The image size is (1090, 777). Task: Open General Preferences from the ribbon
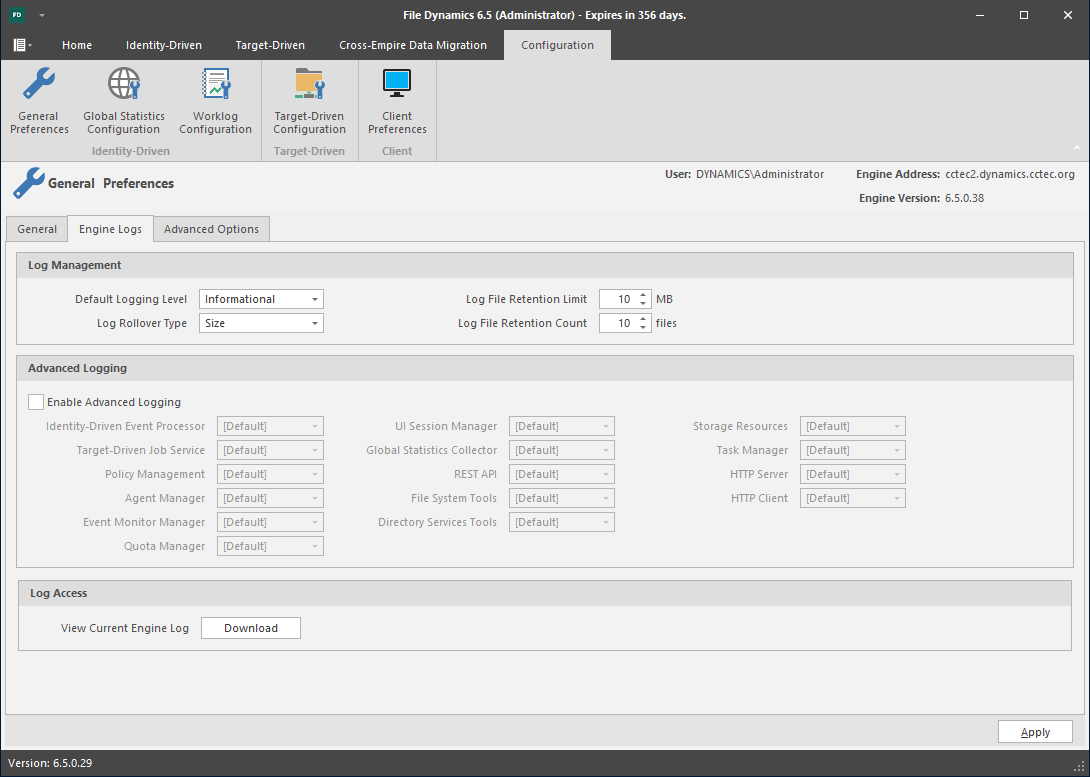[x=39, y=101]
